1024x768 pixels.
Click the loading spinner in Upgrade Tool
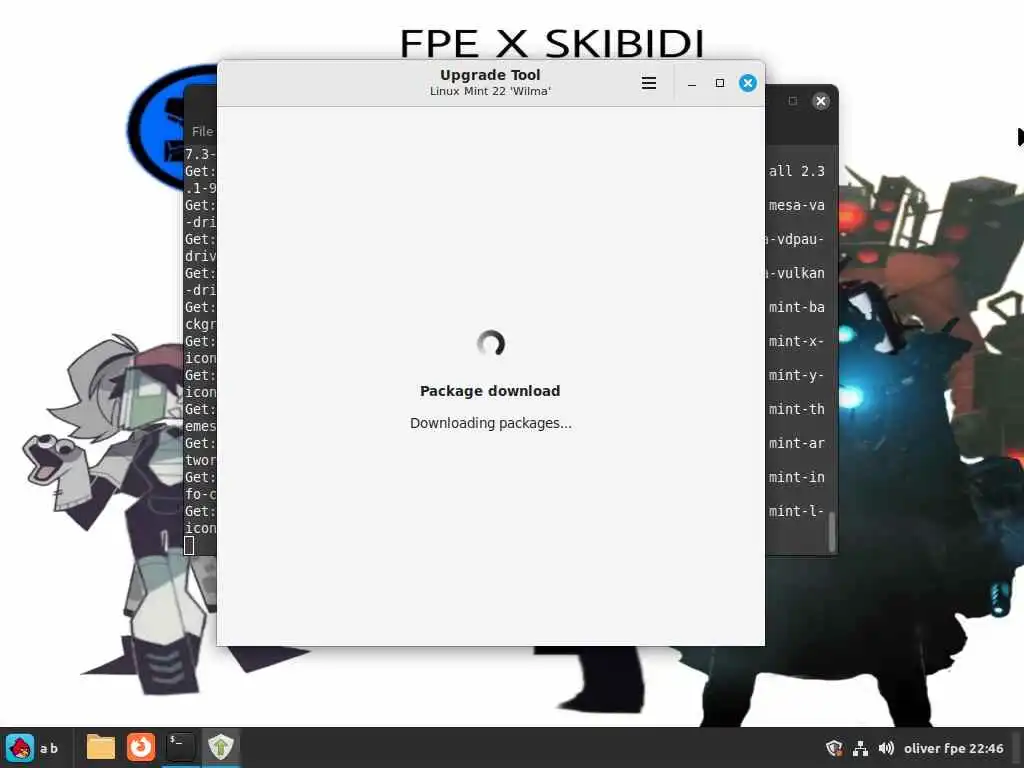(x=490, y=344)
